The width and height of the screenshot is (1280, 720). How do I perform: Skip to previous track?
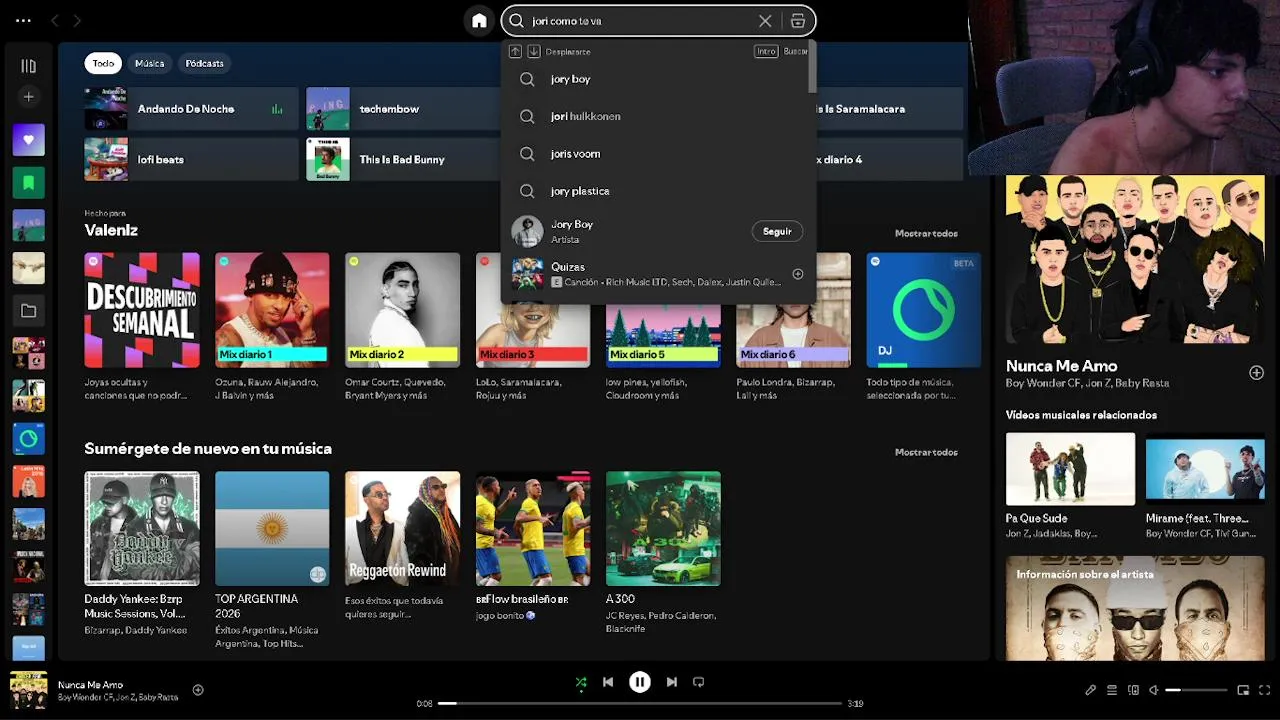tap(608, 682)
